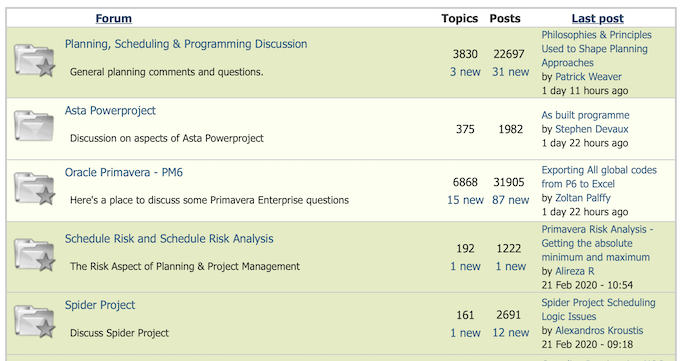Image resolution: width=680 pixels, height=361 pixels.
Task: View 15 new topics in Primavera PM6
Action: click(x=465, y=200)
